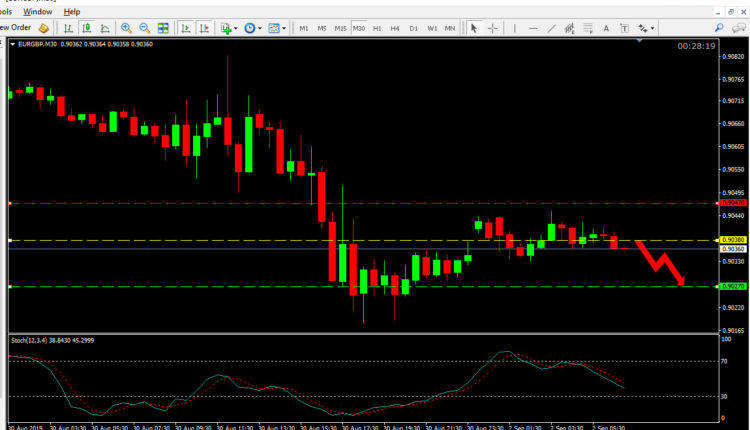Select Equidistant Channel tool
This screenshot has width=750, height=430.
(569, 29)
